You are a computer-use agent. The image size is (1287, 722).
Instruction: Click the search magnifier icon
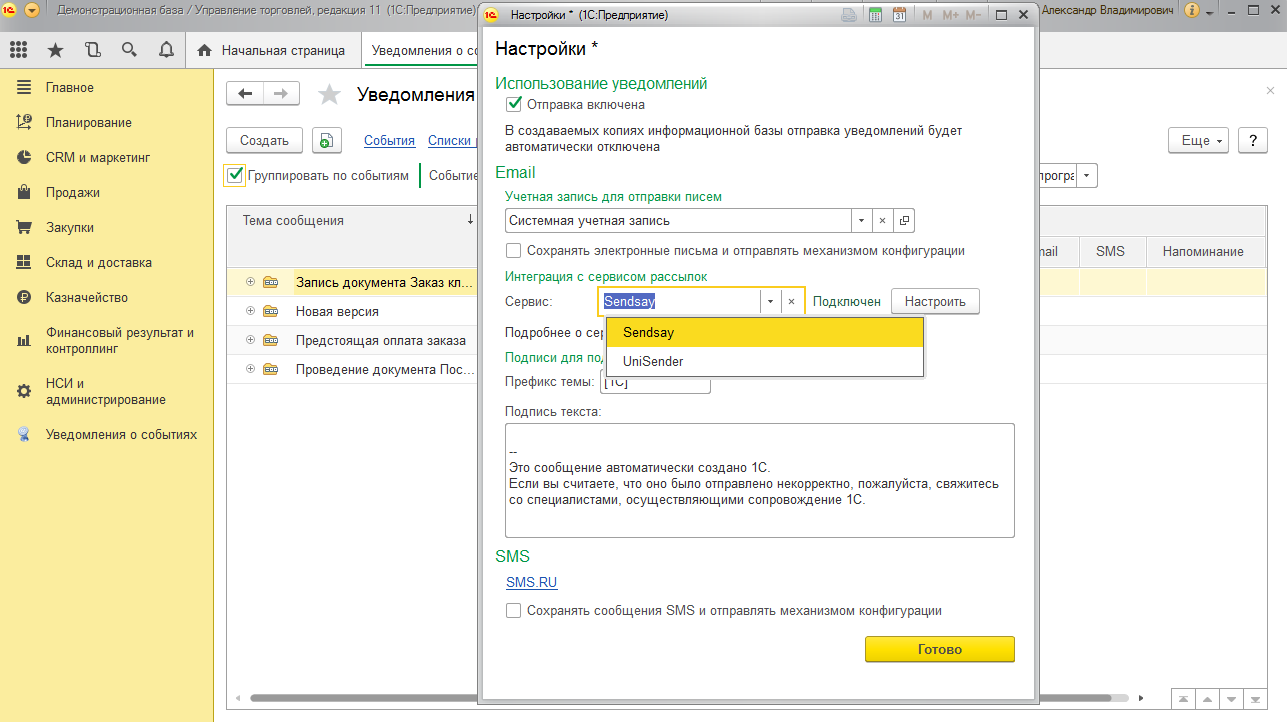pyautogui.click(x=129, y=50)
